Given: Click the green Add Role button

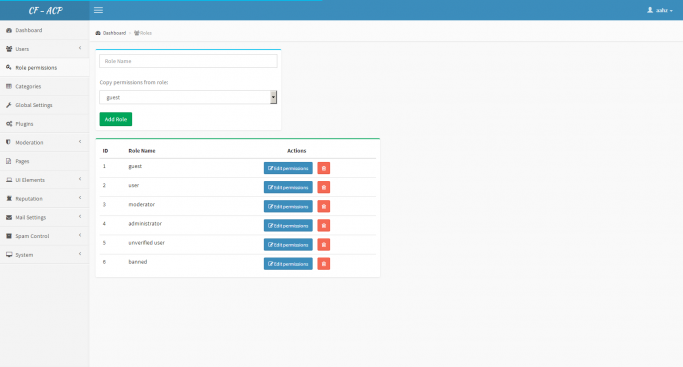Looking at the screenshot, I should pyautogui.click(x=116, y=119).
